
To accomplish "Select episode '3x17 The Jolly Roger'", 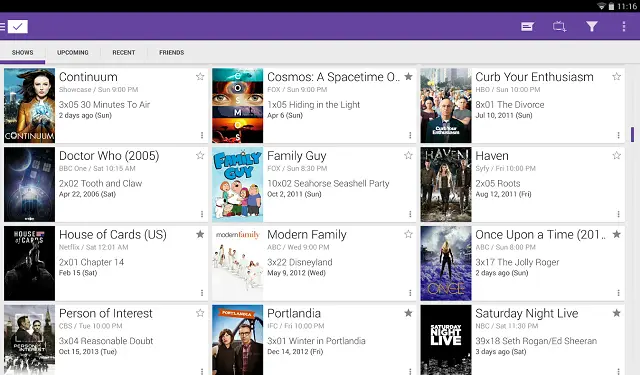I will click(x=517, y=262).
